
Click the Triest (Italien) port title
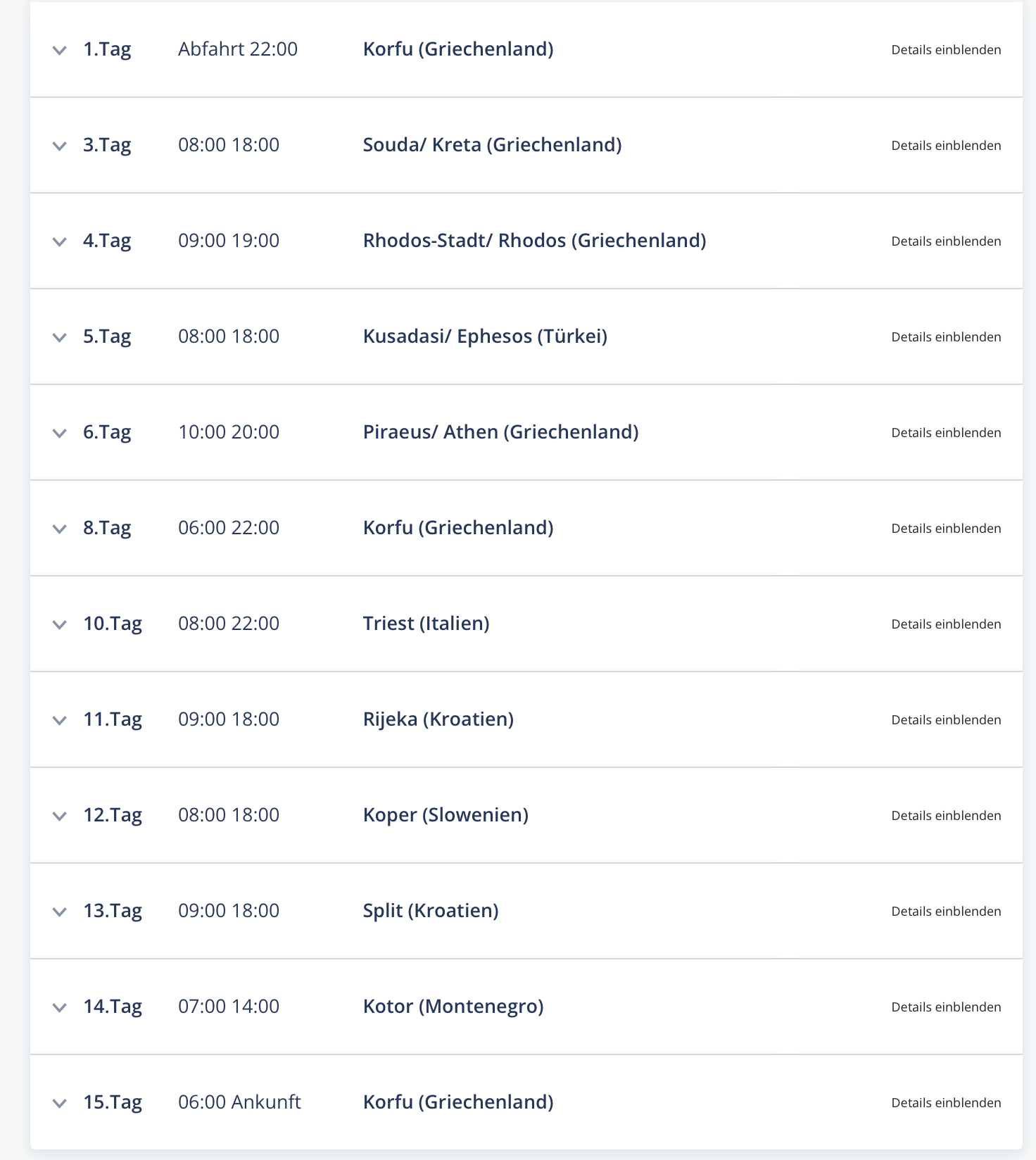click(x=426, y=624)
